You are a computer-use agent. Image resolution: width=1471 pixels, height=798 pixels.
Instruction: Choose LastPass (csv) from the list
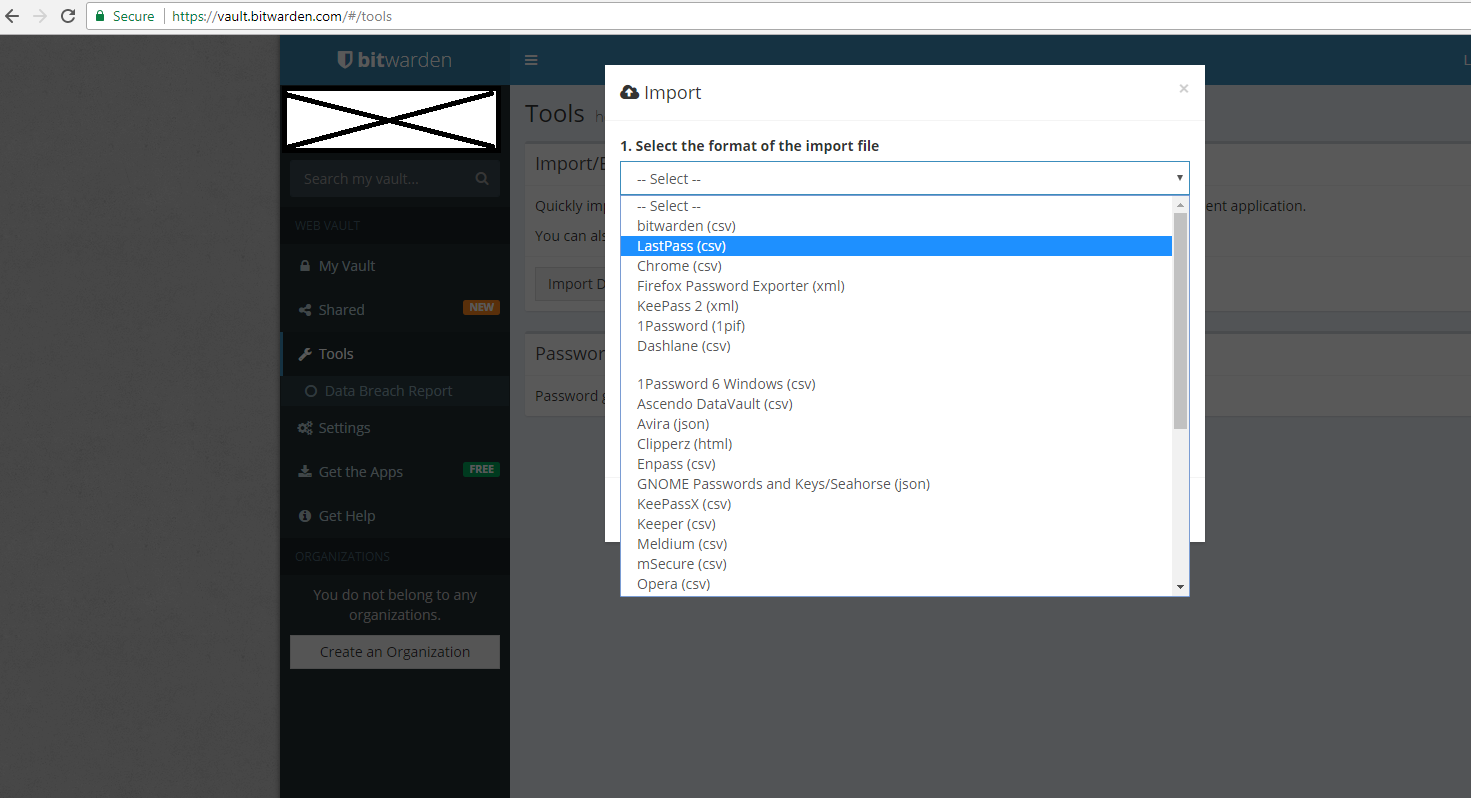(896, 246)
